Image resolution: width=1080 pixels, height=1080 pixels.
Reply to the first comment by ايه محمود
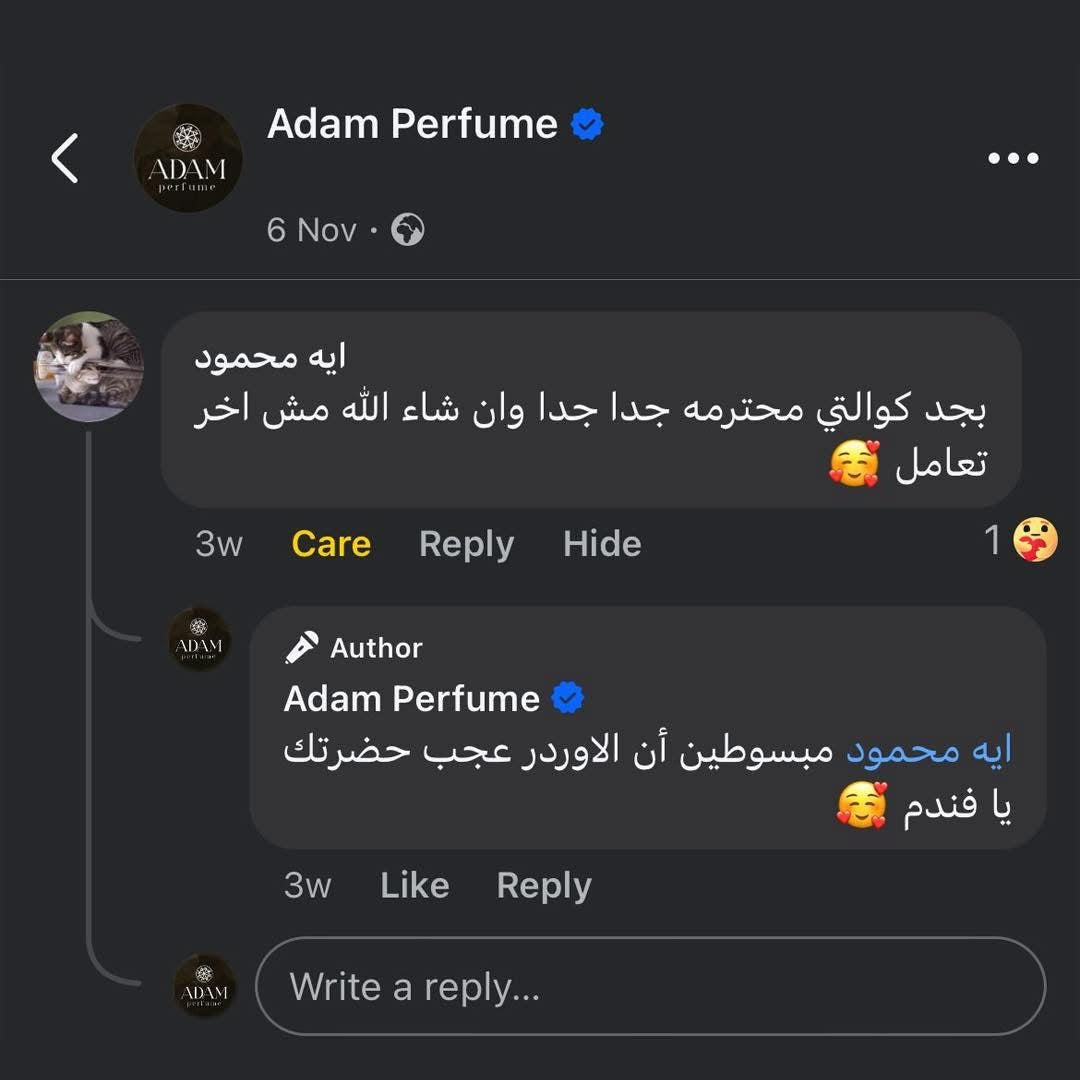pyautogui.click(x=466, y=544)
